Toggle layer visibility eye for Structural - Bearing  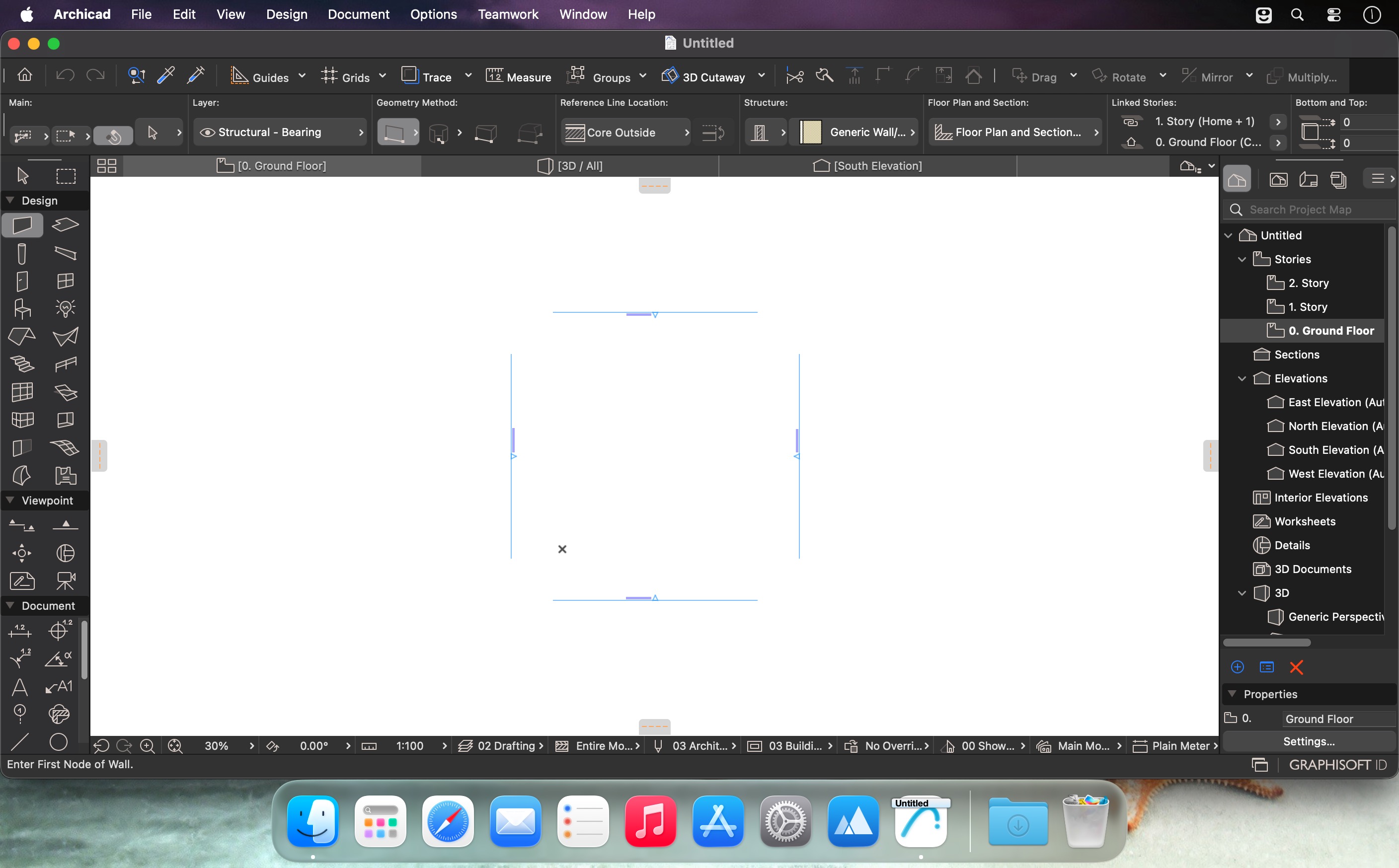point(207,133)
